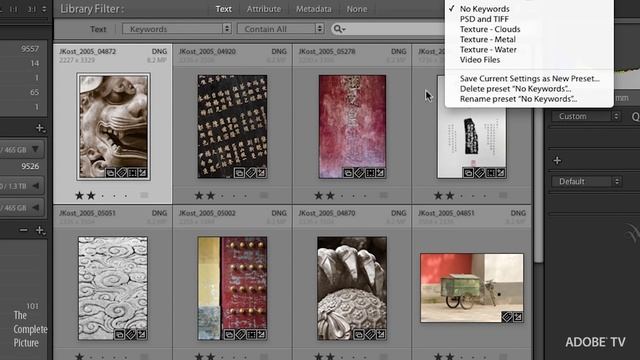This screenshot has width=640, height=360.
Task: Open the plus menu beside the minus button
Action: point(40,230)
